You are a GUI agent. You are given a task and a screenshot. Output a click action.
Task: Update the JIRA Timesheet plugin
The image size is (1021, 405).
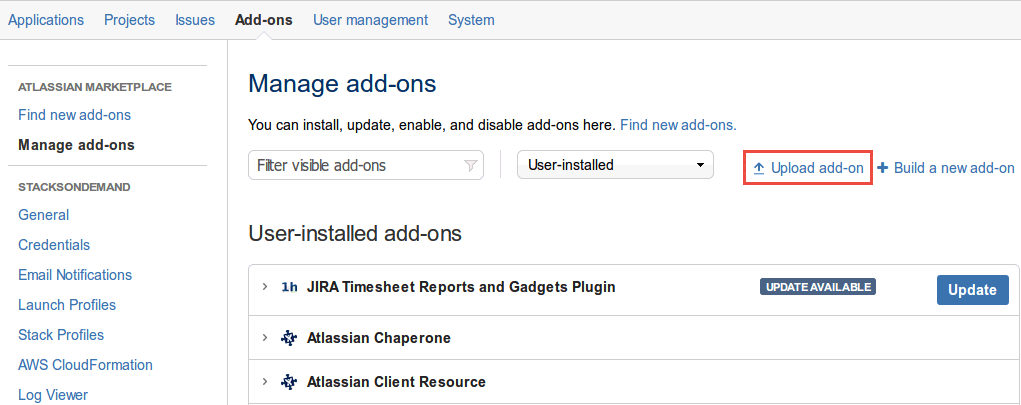[972, 290]
